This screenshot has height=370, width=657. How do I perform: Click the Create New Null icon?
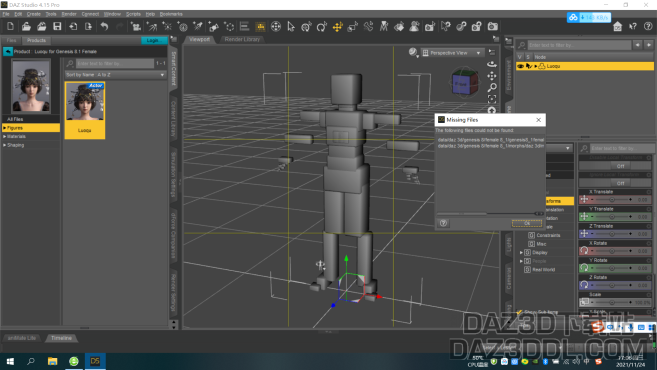pos(229,27)
